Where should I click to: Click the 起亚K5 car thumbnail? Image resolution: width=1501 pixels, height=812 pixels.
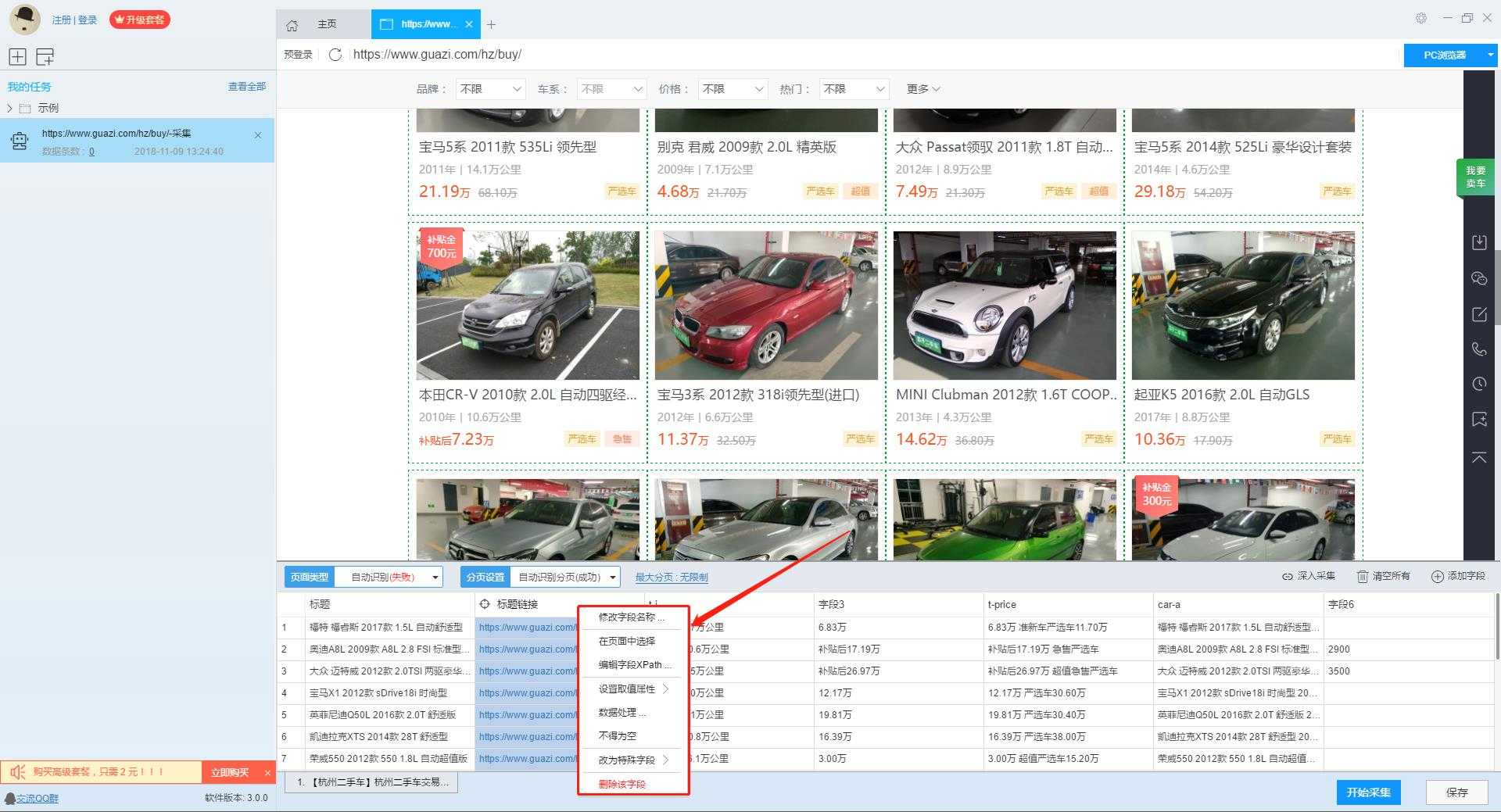[1243, 306]
